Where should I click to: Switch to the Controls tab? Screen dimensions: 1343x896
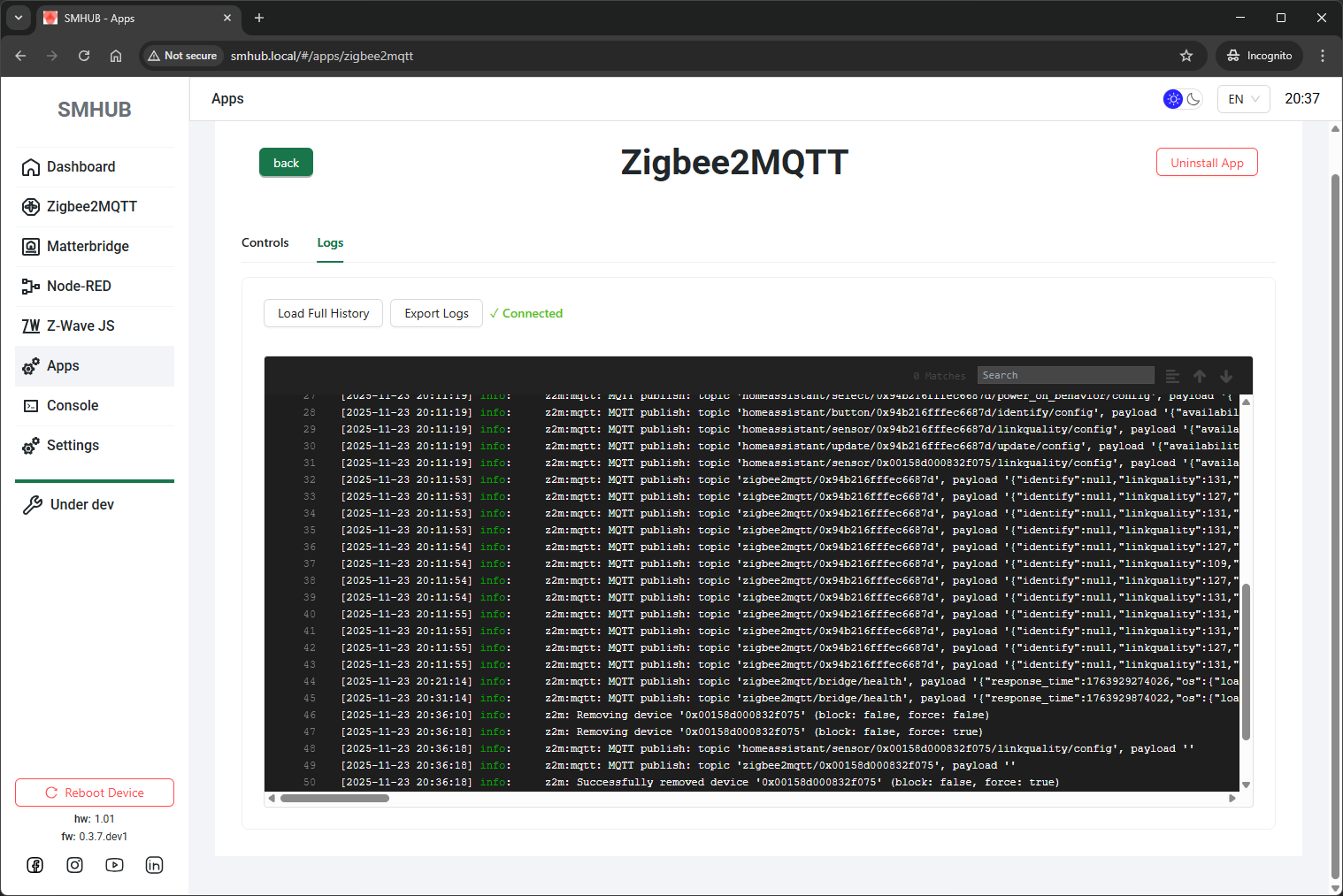pyautogui.click(x=265, y=242)
